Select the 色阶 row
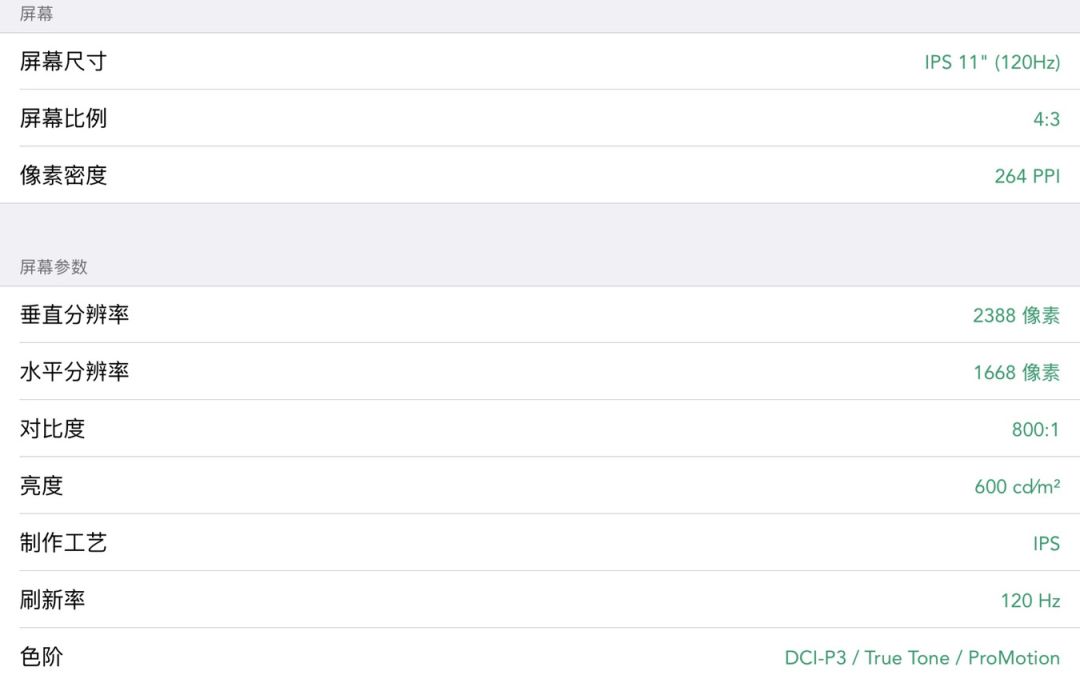 click(x=540, y=656)
